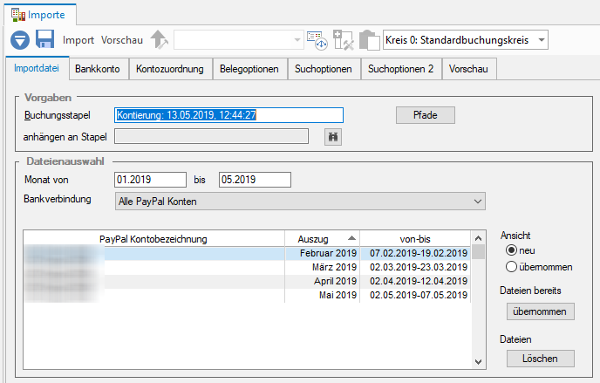The height and width of the screenshot is (383, 600).
Task: Click Vorschau in the toolbar
Action: pyautogui.click(x=122, y=40)
